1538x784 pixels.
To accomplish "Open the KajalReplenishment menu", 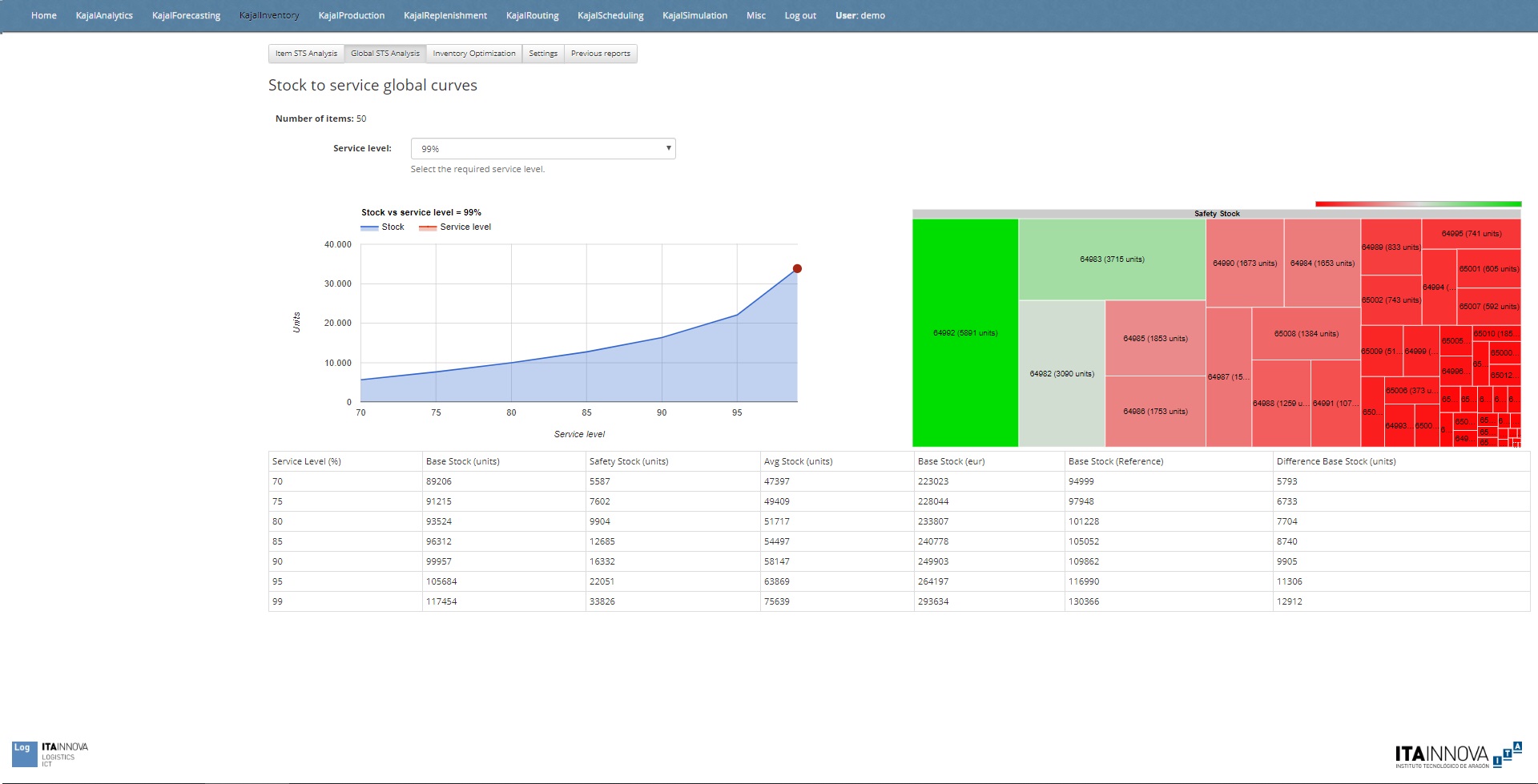I will click(445, 15).
